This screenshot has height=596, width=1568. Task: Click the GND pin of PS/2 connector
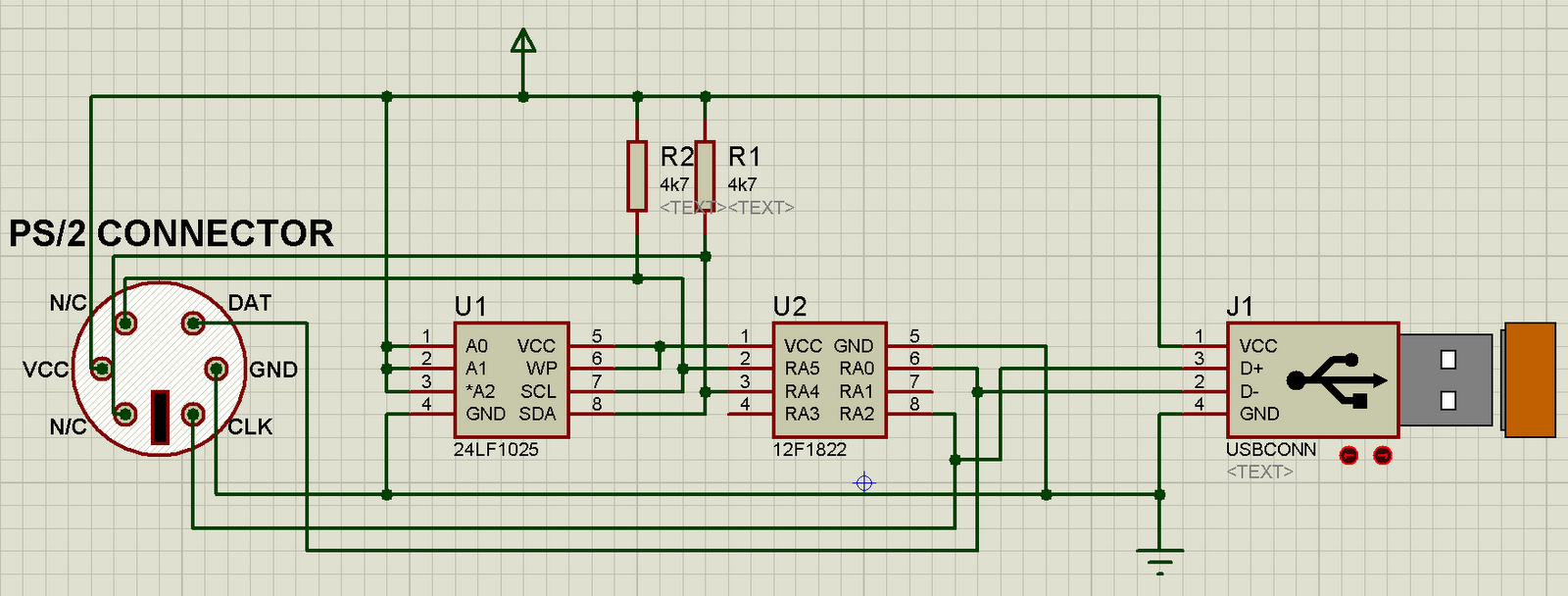tap(217, 370)
